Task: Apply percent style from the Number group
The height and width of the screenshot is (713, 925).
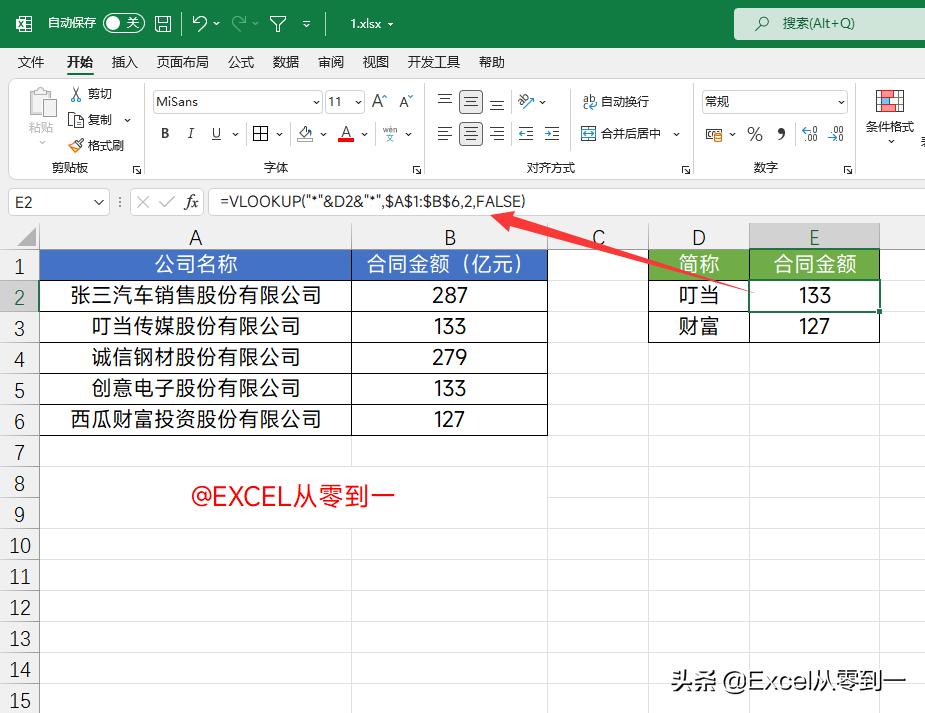Action: pos(755,134)
